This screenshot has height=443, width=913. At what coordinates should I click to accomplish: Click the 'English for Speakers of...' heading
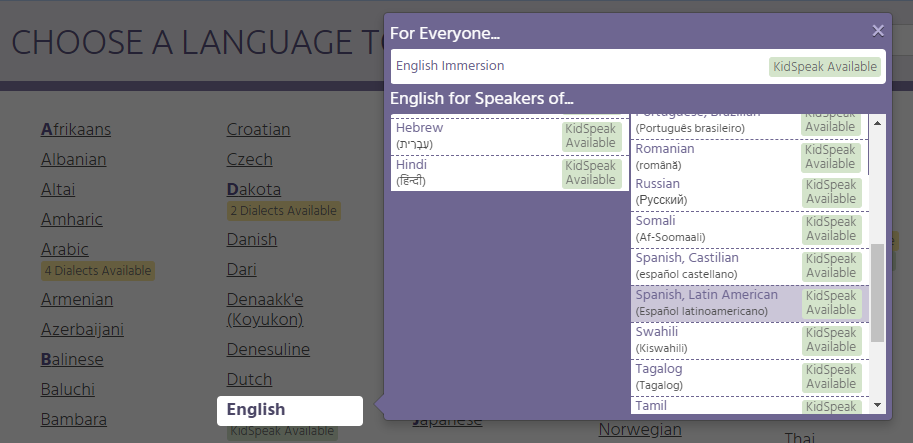pos(482,98)
